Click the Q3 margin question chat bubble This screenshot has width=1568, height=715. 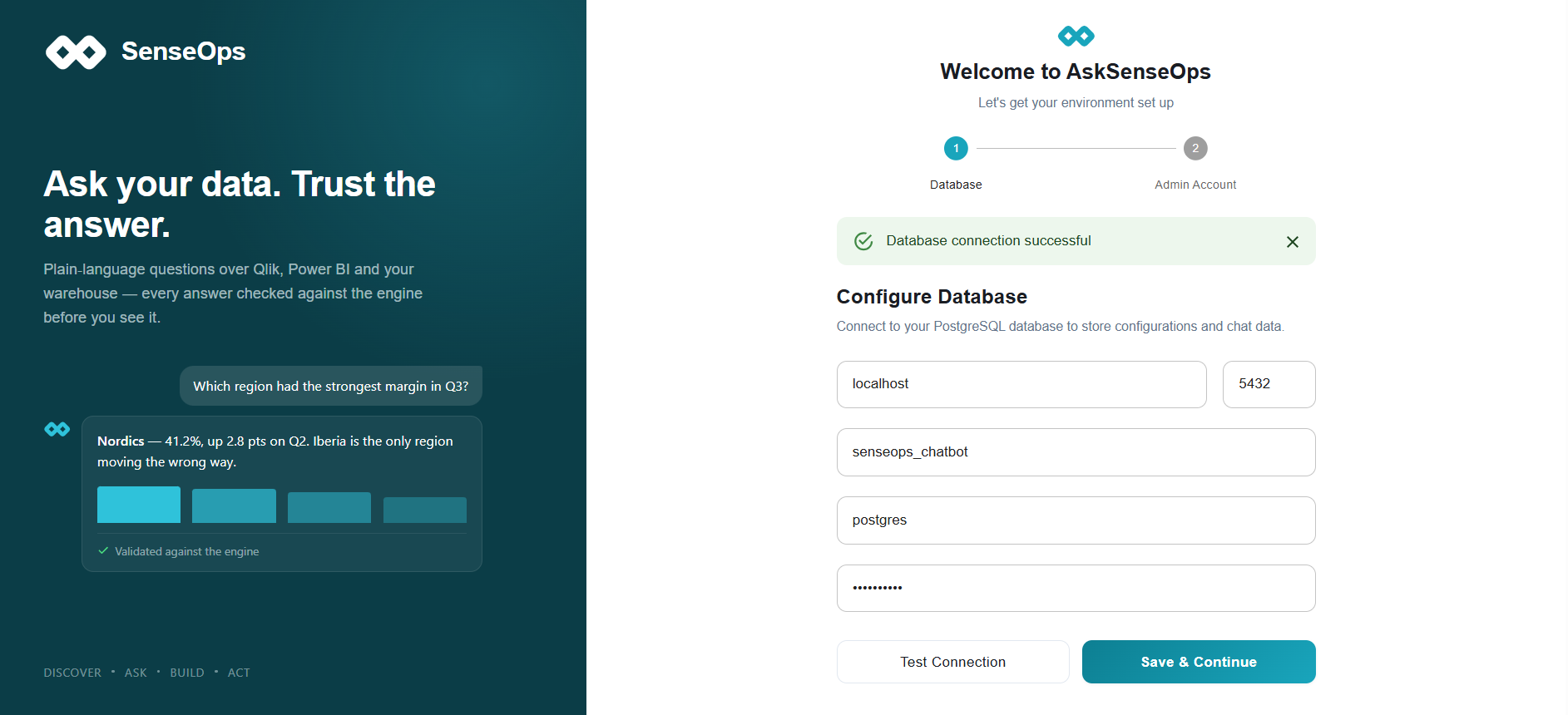click(331, 386)
